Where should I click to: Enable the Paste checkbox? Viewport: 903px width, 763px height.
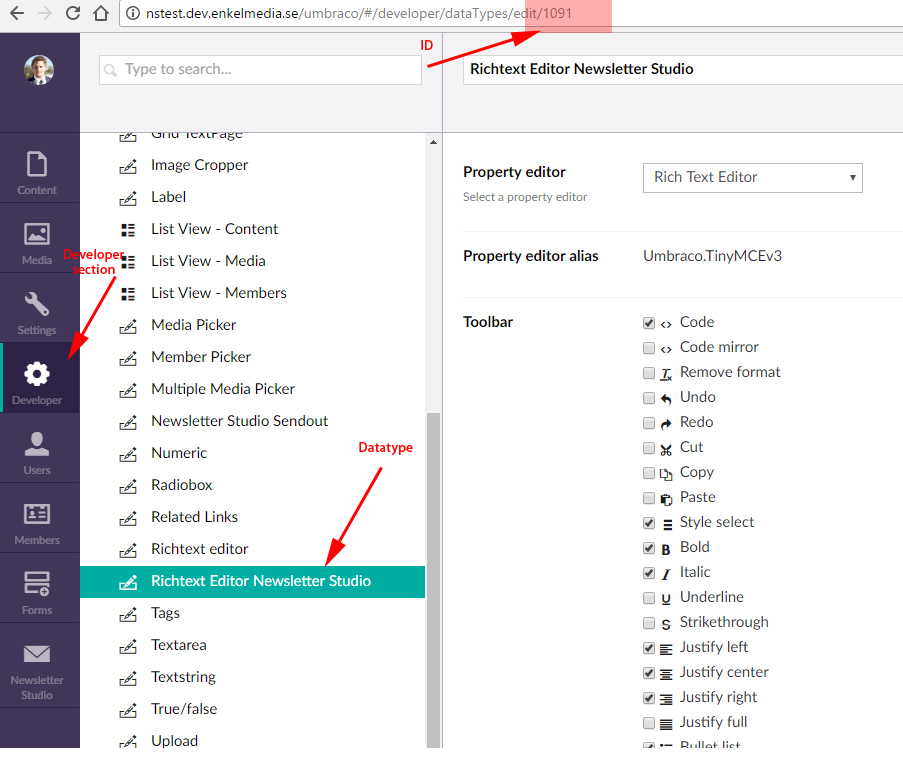[649, 498]
